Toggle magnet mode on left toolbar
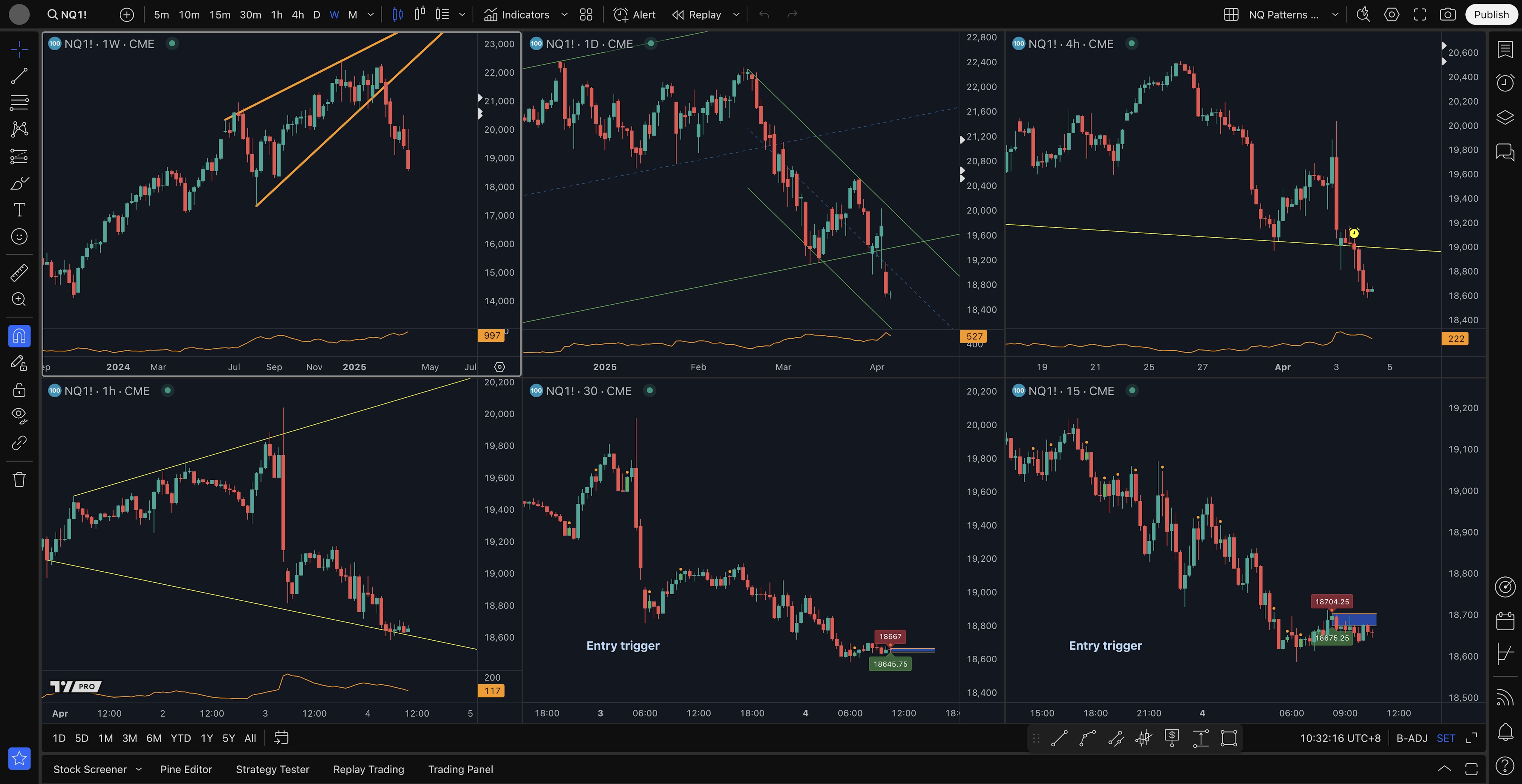Viewport: 1522px width, 784px height. (x=19, y=336)
